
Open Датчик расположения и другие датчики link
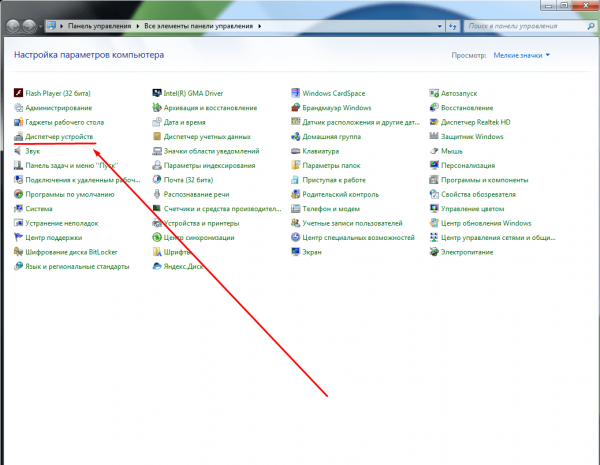tap(361, 122)
